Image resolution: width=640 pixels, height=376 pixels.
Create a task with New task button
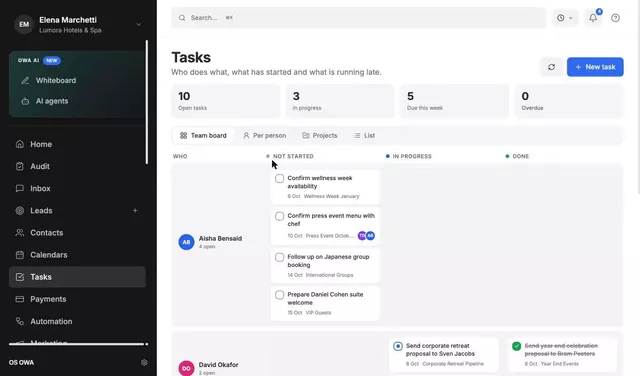[x=595, y=67]
